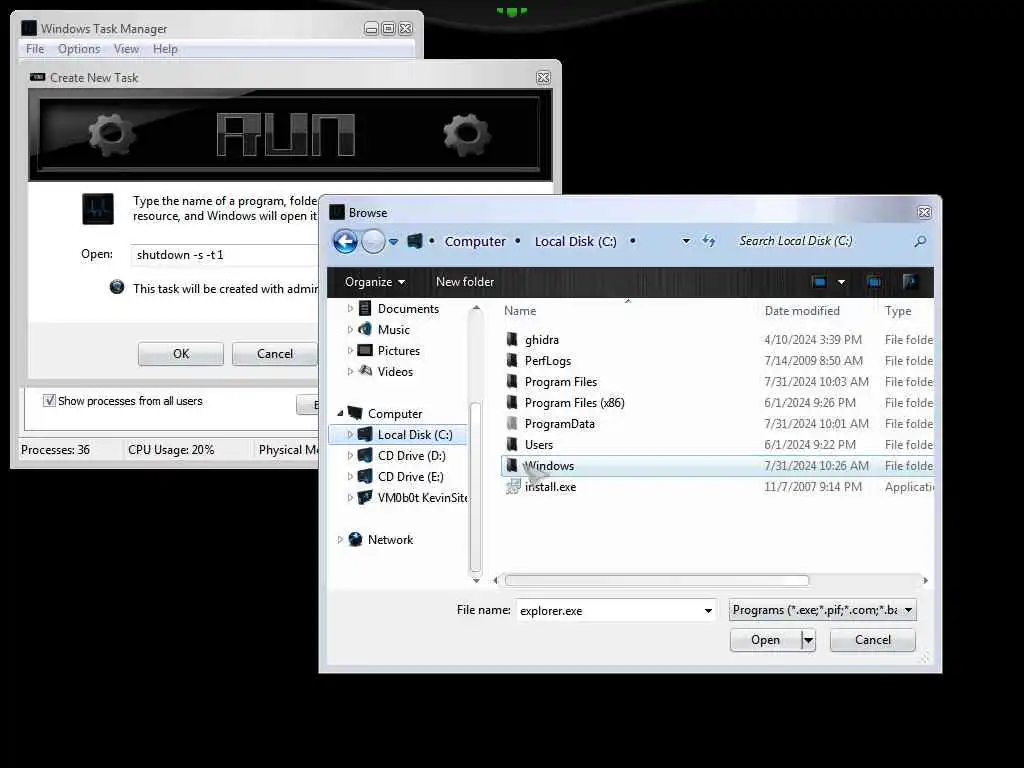This screenshot has width=1024, height=768.
Task: Click Cancel in Create New Task dialog
Action: point(274,354)
